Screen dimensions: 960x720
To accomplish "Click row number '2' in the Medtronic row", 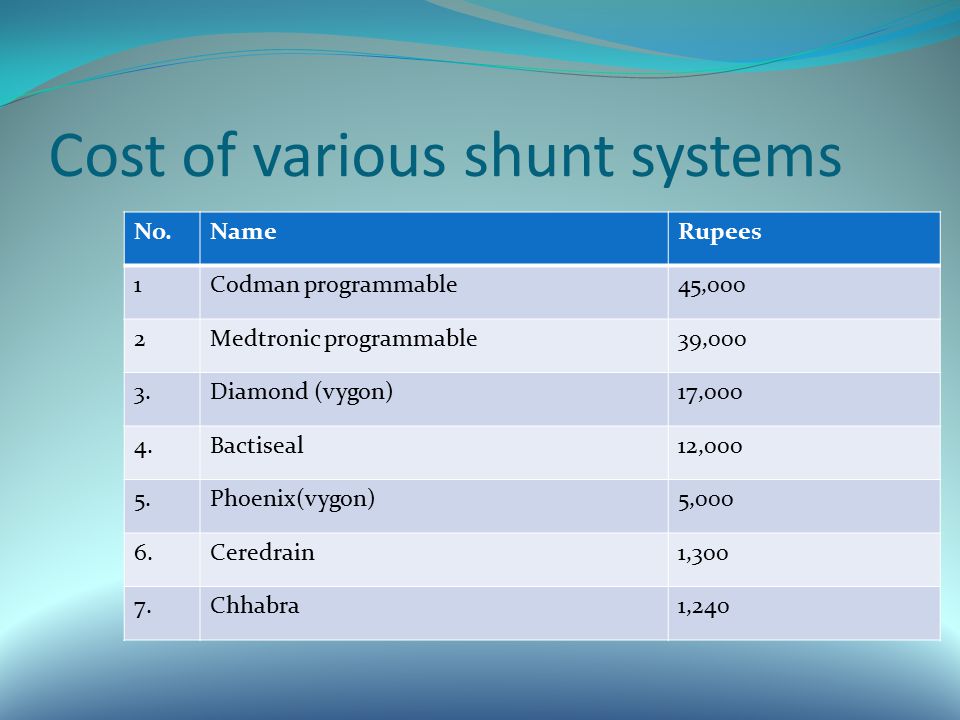I will tap(162, 345).
